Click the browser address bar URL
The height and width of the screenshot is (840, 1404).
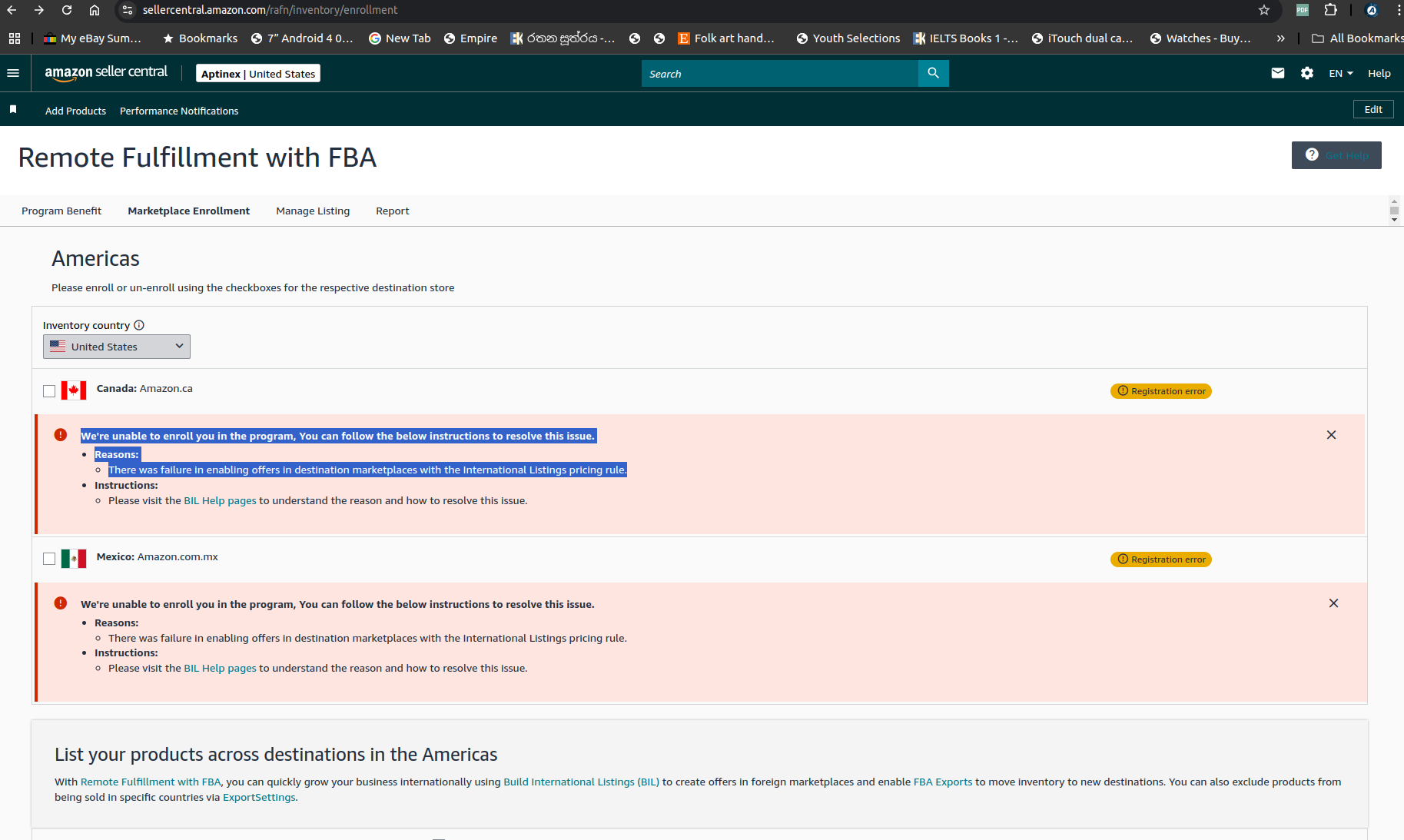tap(270, 10)
